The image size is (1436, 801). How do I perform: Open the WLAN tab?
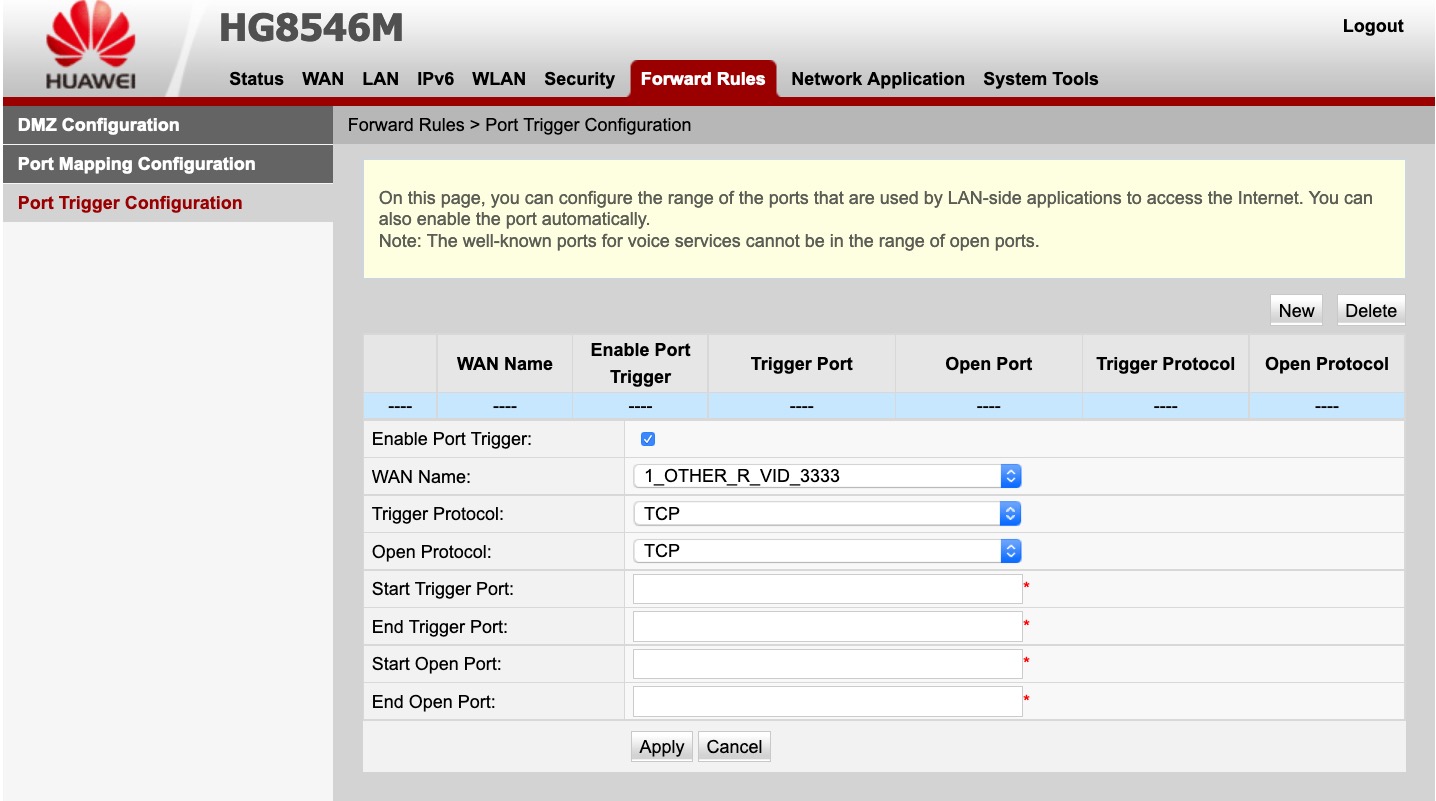click(x=499, y=79)
